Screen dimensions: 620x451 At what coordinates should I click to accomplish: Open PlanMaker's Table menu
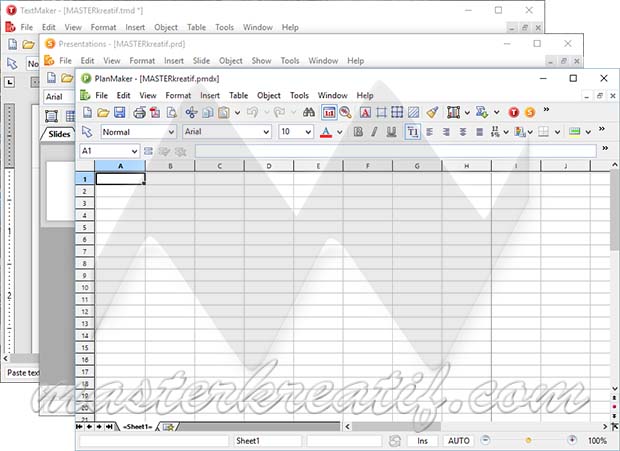coord(238,95)
